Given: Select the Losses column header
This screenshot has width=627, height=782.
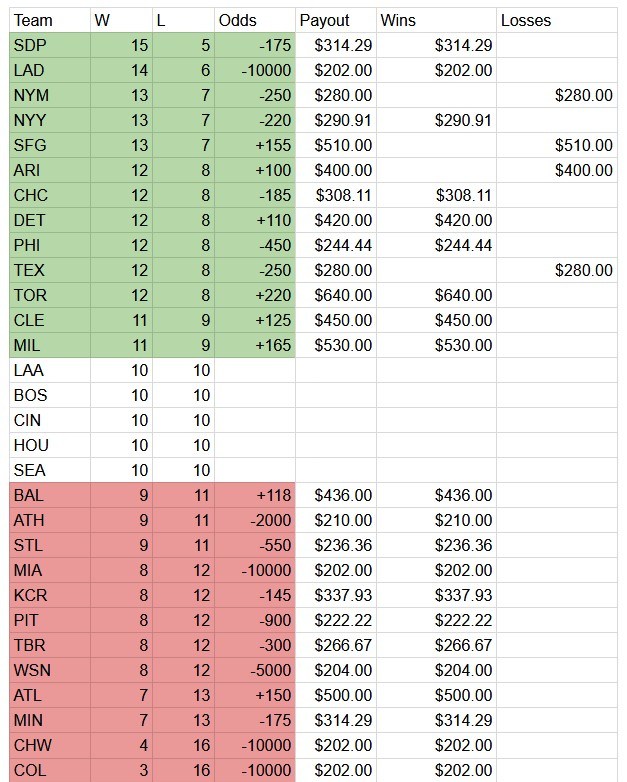Looking at the screenshot, I should [557, 21].
